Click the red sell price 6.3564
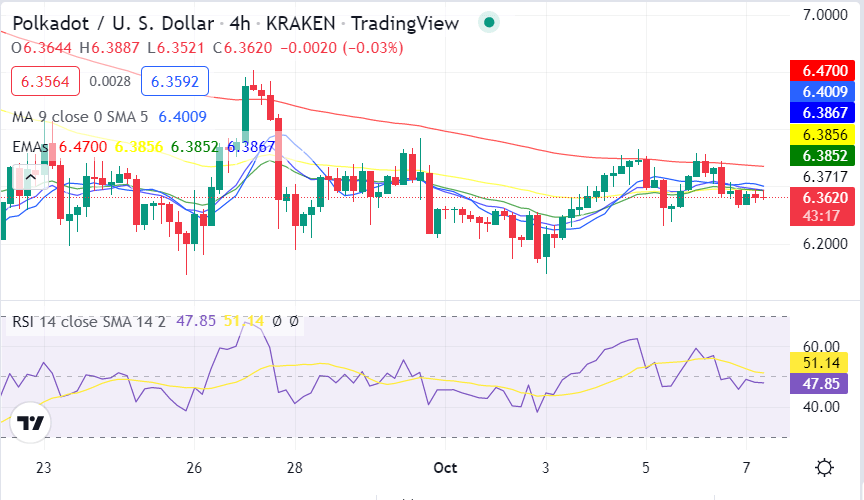 point(45,82)
